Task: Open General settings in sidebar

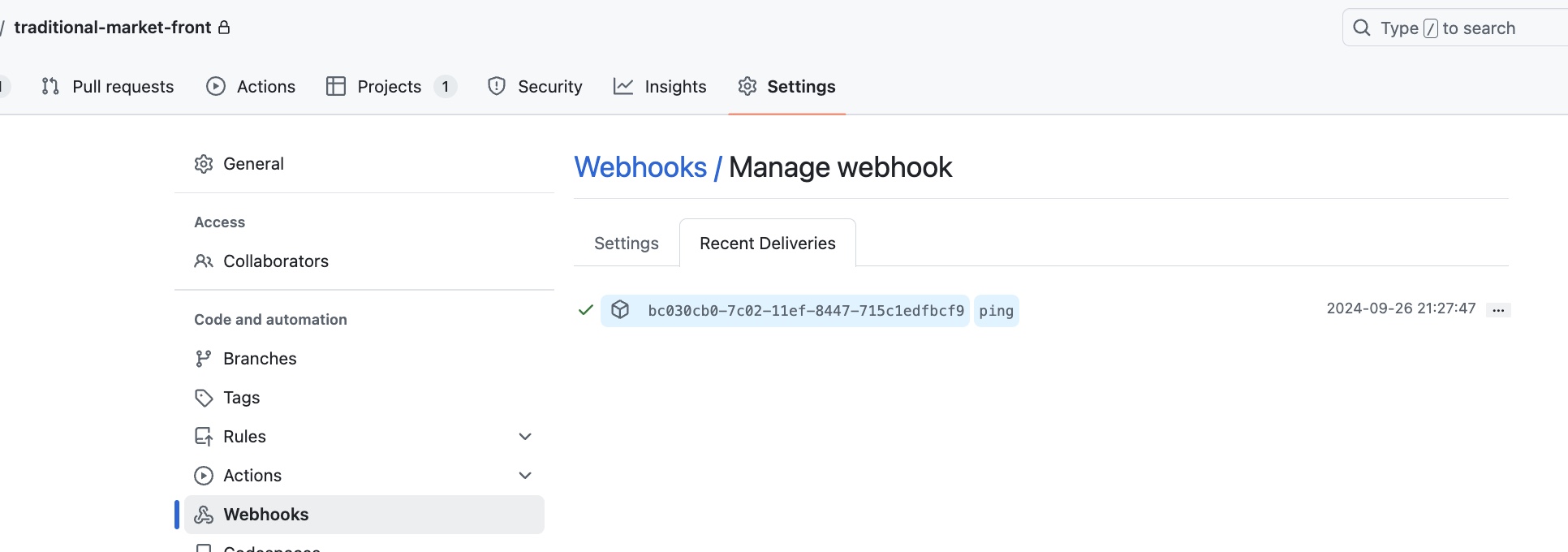Action: [364, 164]
